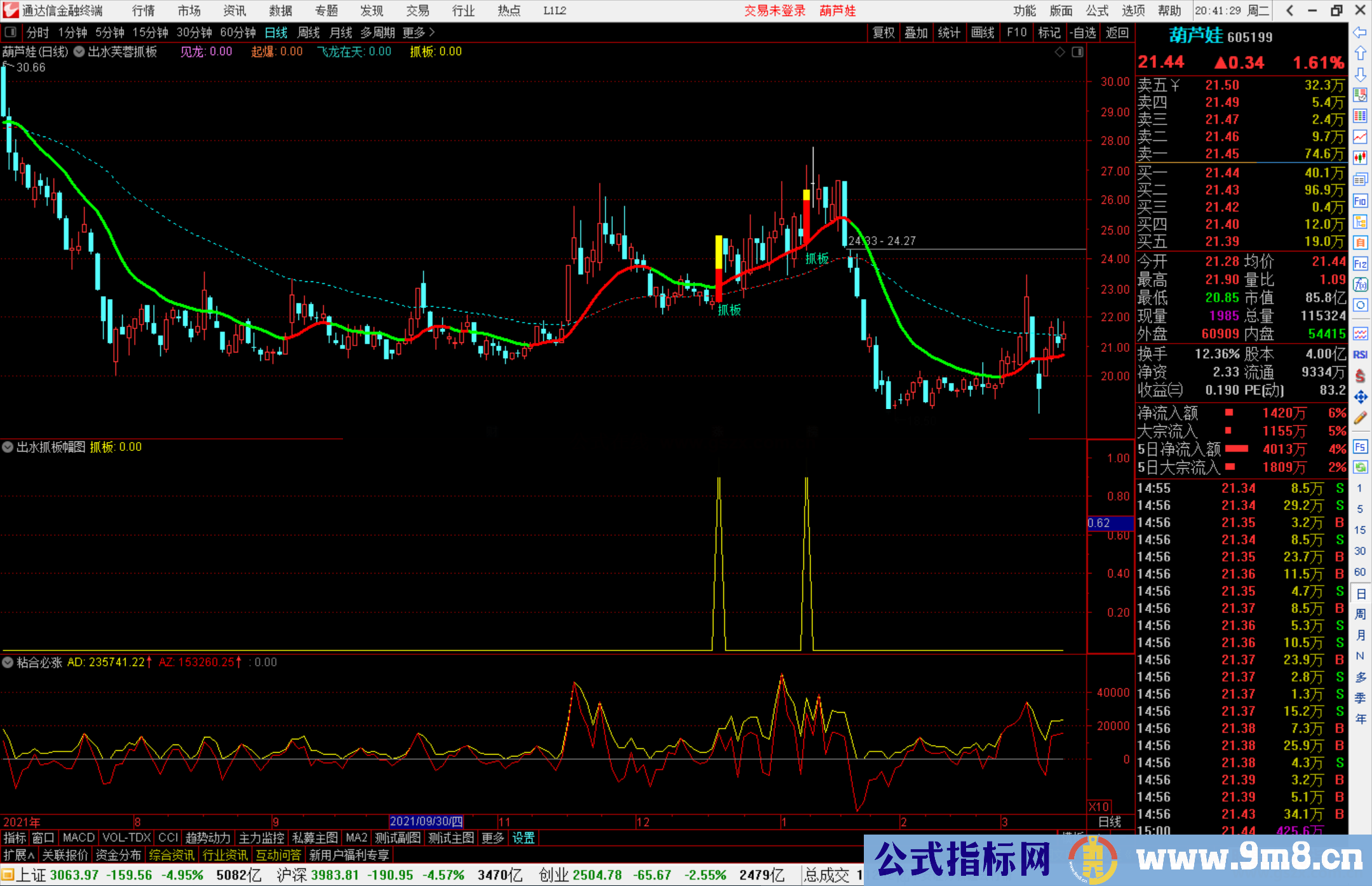Open the 市场 menu
Image resolution: width=1372 pixels, height=886 pixels.
[x=189, y=11]
